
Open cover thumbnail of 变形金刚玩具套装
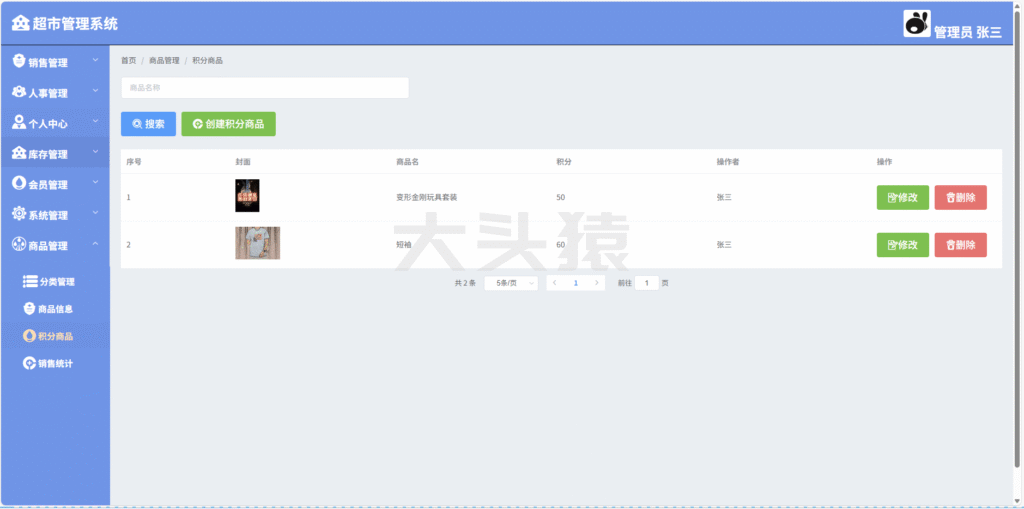pyautogui.click(x=248, y=195)
